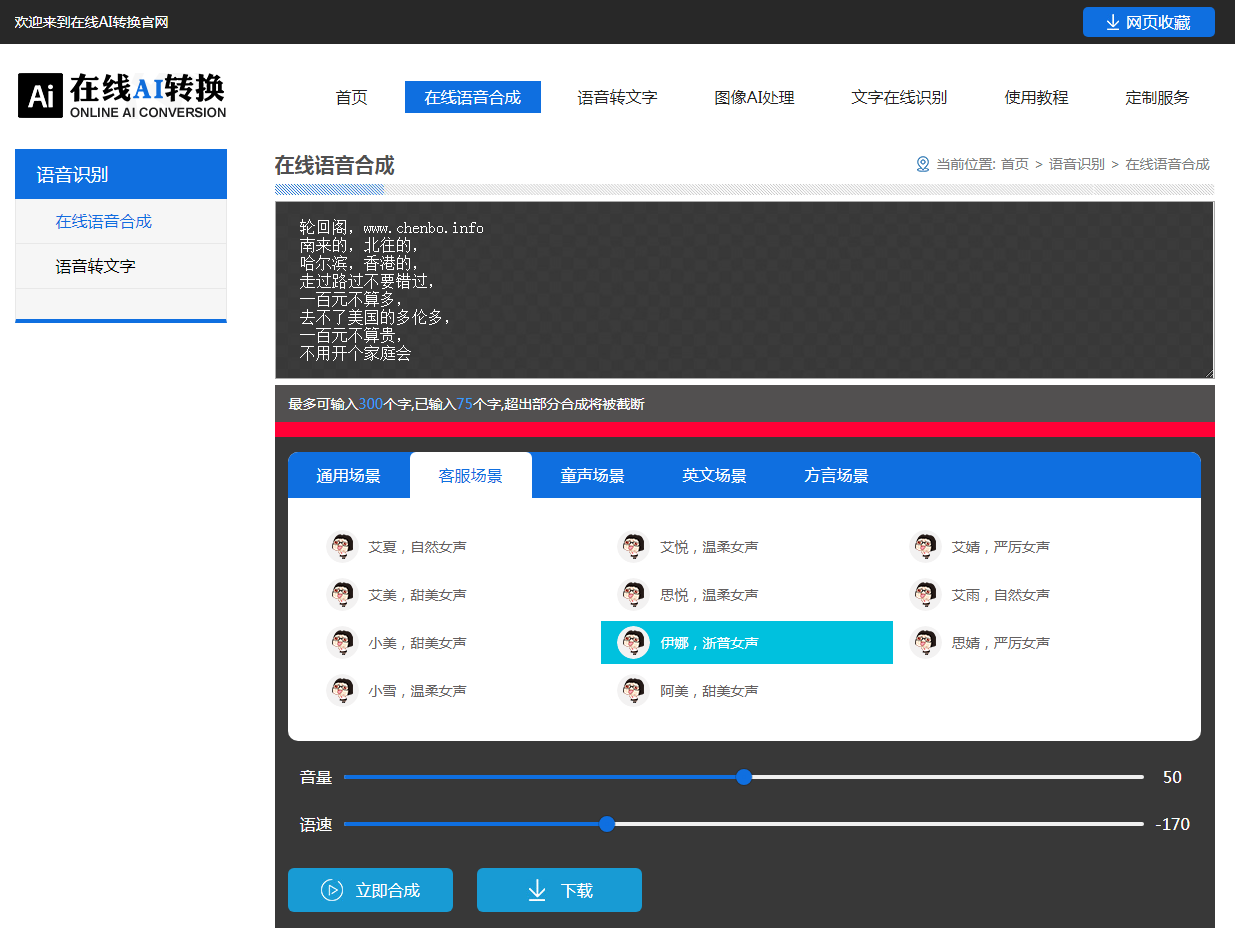Click the Ai logo in header
The width and height of the screenshot is (1235, 928).
pos(41,96)
